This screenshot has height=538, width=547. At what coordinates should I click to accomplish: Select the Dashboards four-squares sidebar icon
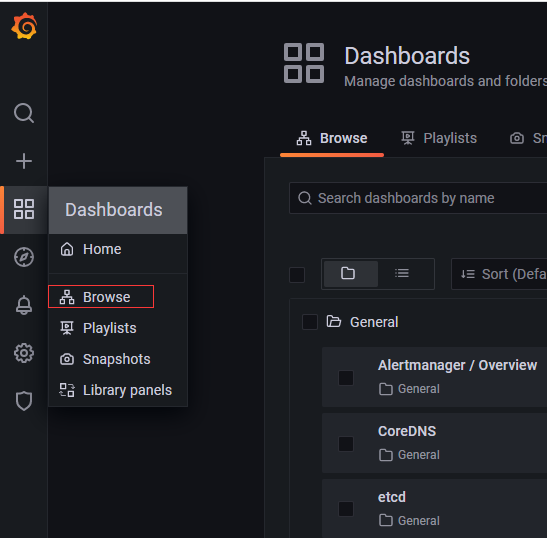[24, 209]
